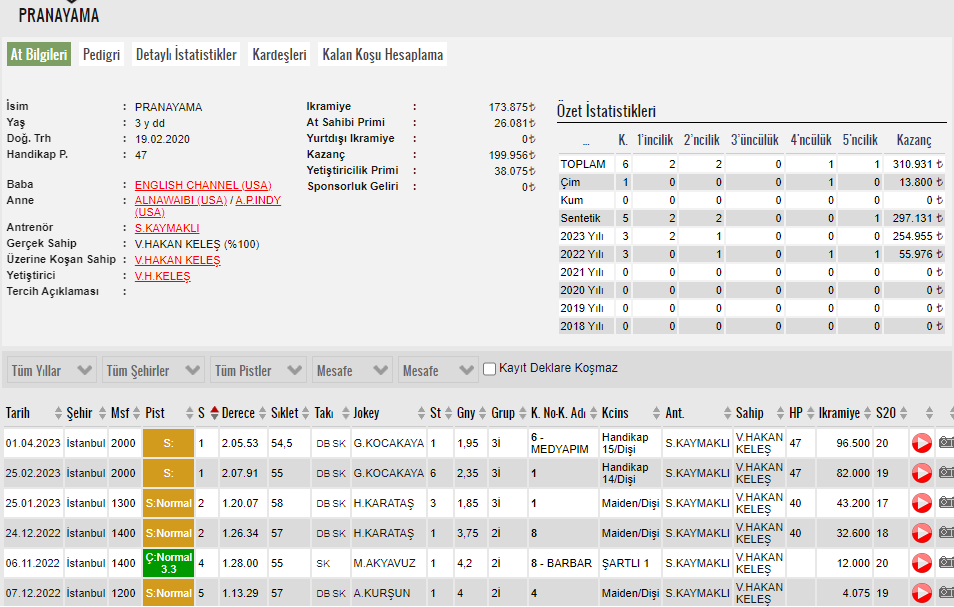Image resolution: width=954 pixels, height=607 pixels.
Task: Select the Kalan Koşu Hesaplama tab
Action: (x=382, y=55)
